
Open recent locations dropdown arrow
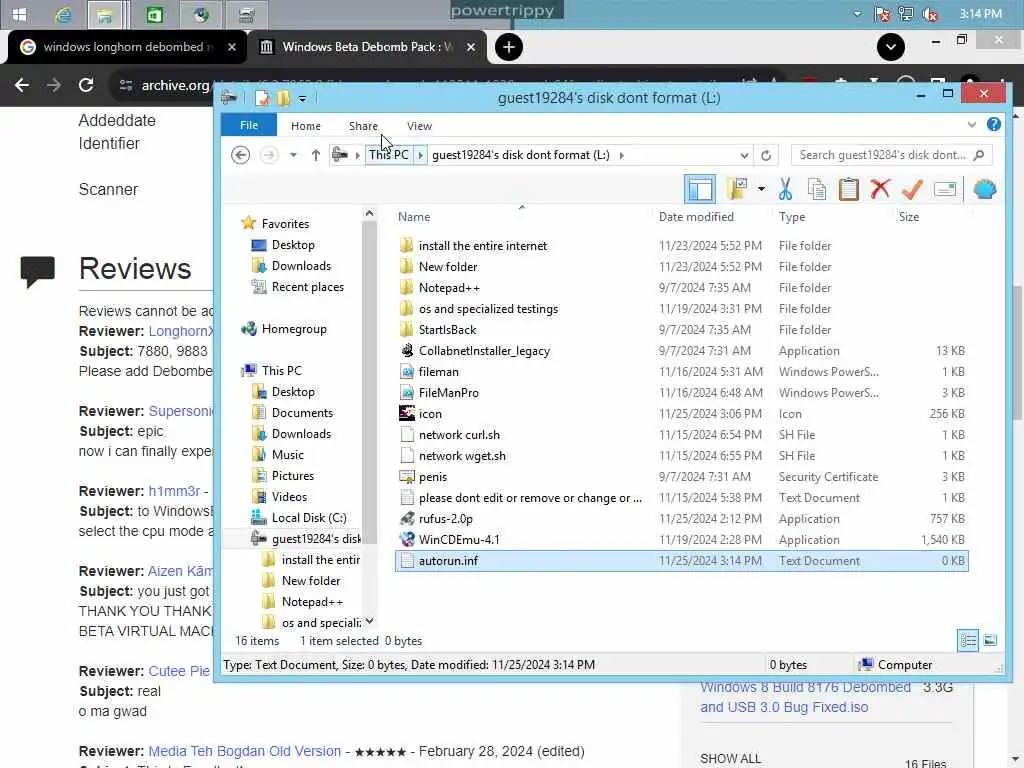[x=293, y=155]
